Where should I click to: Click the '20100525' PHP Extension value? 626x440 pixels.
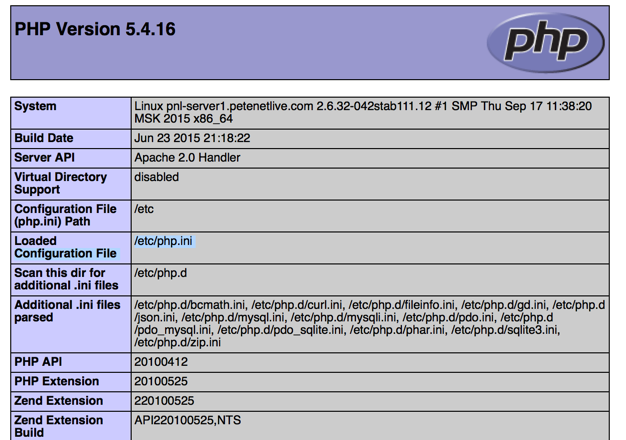[x=161, y=381]
